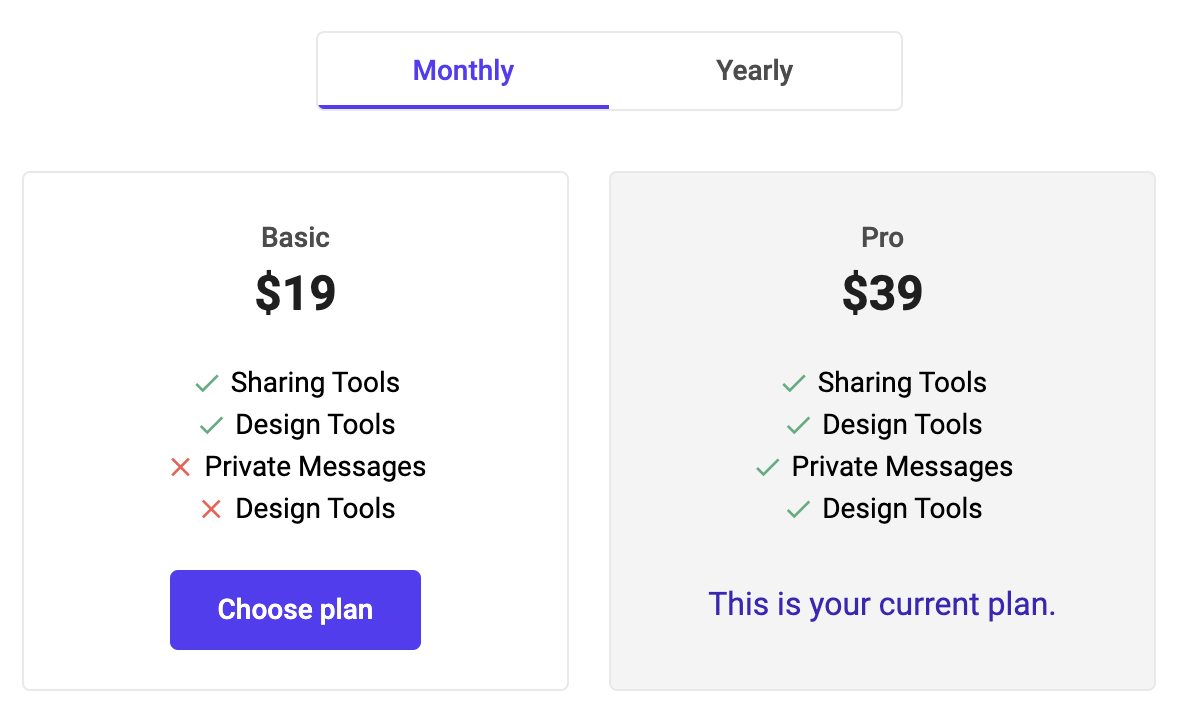Select the Pro plan title
Viewport: 1188px width, 716px height.
882,237
